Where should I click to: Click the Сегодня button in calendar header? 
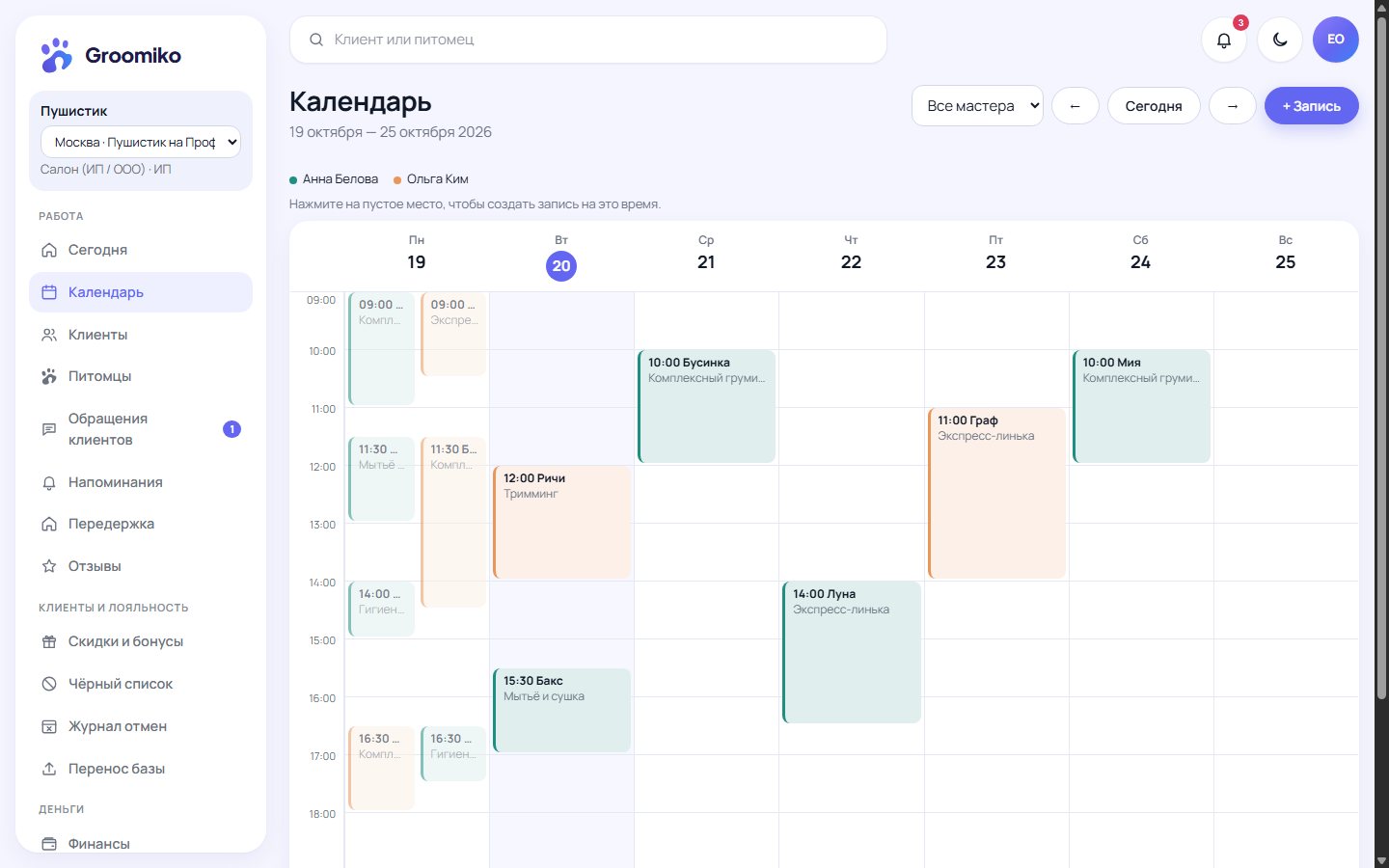(x=1154, y=106)
